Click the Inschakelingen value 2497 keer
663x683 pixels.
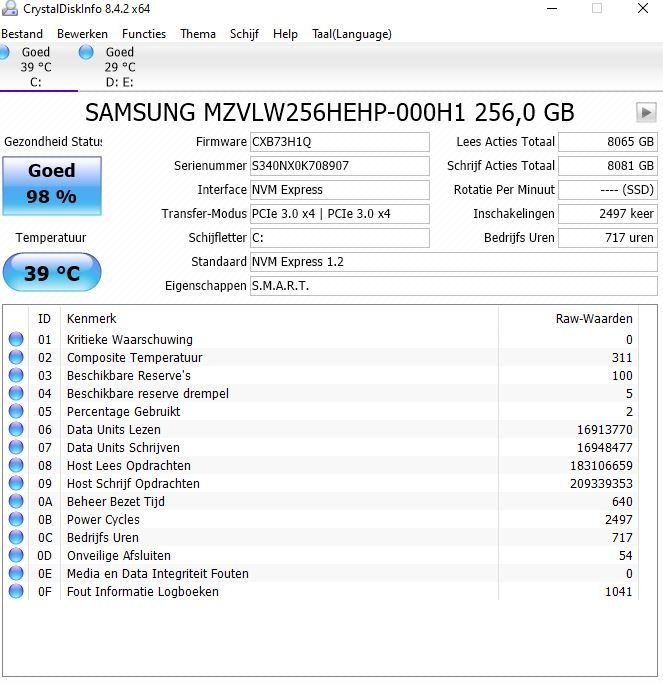point(608,214)
